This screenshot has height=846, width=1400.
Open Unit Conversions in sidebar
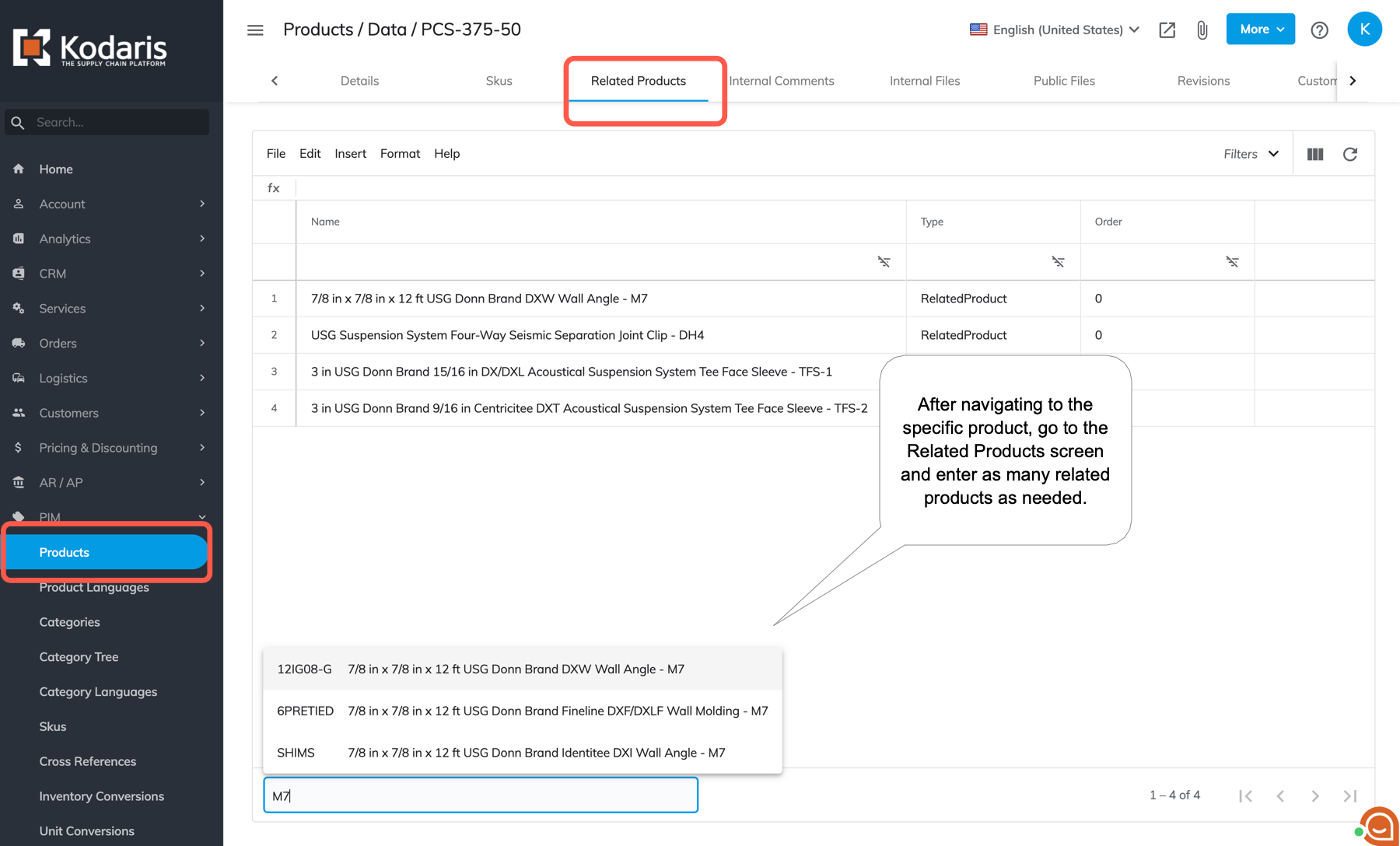tap(86, 831)
